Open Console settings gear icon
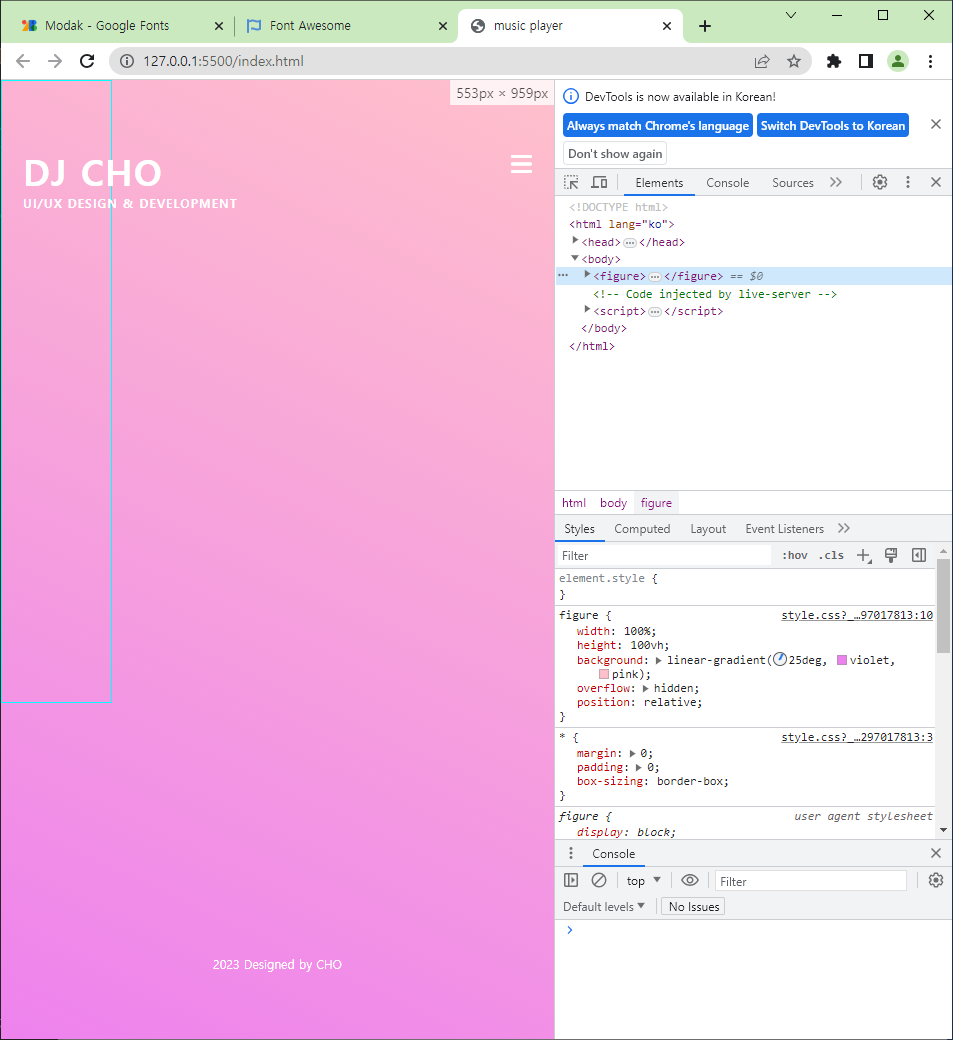Viewport: 953px width, 1040px height. (x=936, y=880)
